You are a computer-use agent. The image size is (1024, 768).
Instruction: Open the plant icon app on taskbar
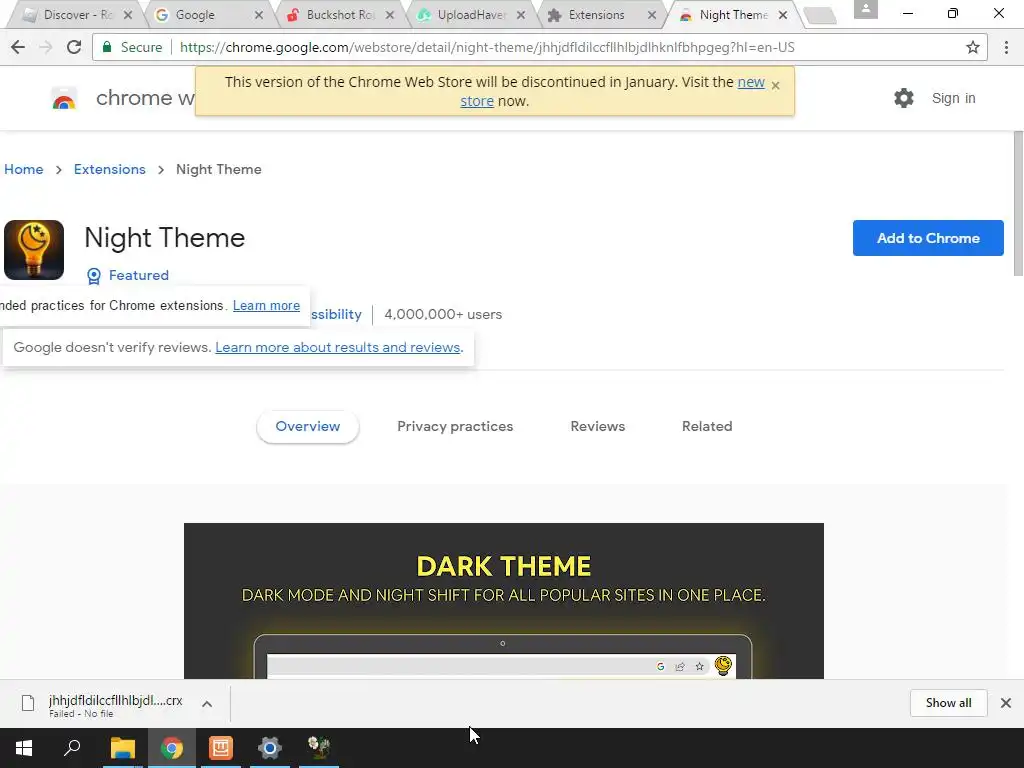[319, 748]
